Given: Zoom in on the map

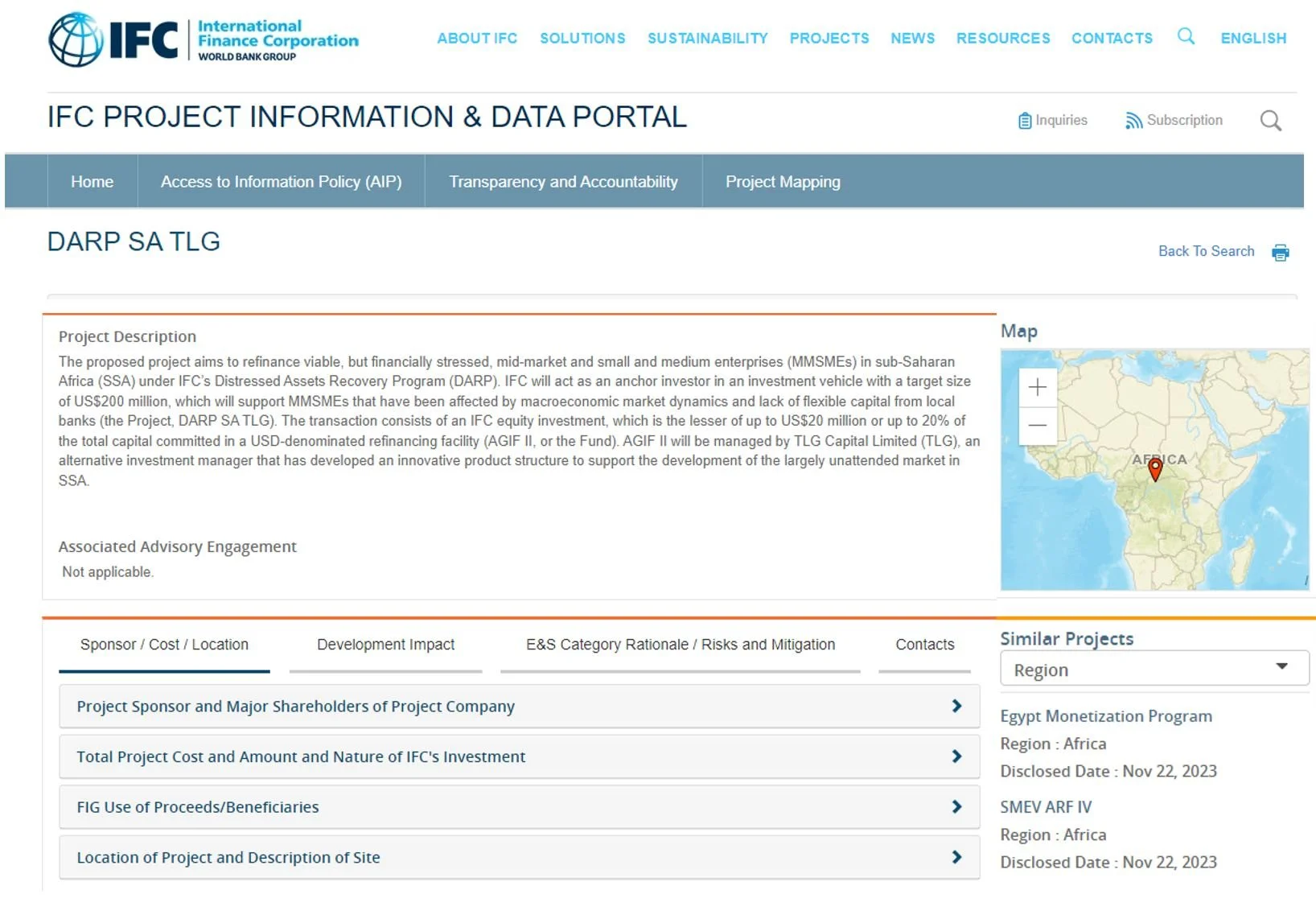Looking at the screenshot, I should 1038,387.
